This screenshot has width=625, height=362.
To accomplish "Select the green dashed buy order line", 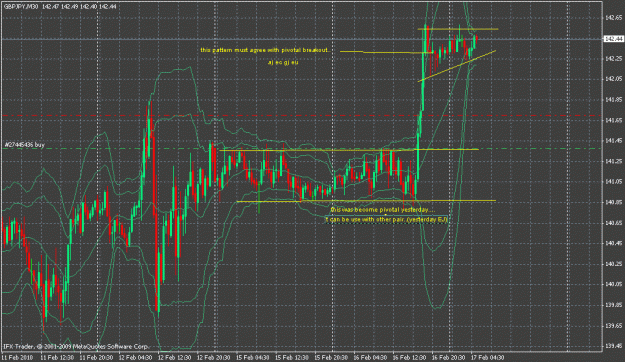I will [x=301, y=149].
